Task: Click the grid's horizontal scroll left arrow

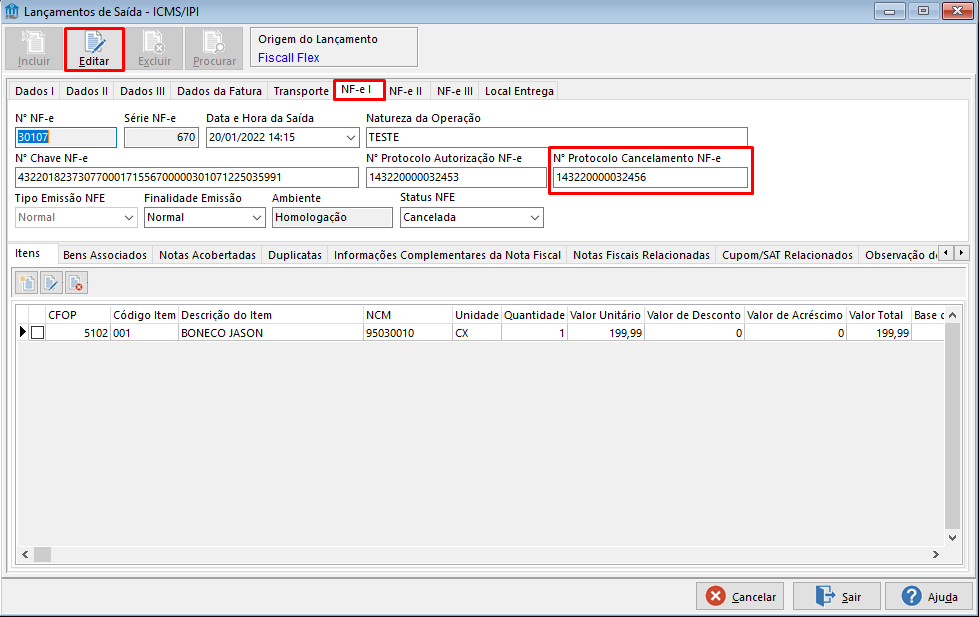Action: (x=25, y=554)
